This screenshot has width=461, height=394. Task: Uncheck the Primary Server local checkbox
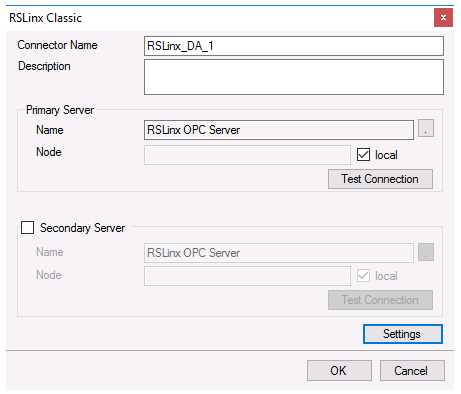(x=363, y=155)
